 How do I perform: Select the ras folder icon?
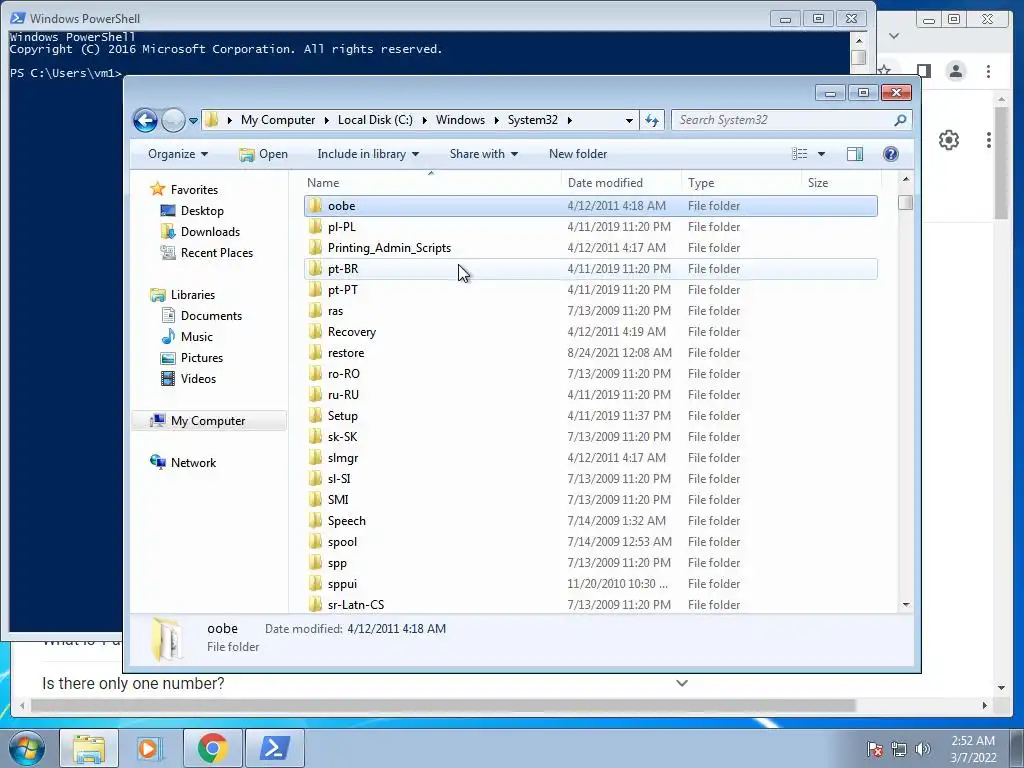point(315,311)
